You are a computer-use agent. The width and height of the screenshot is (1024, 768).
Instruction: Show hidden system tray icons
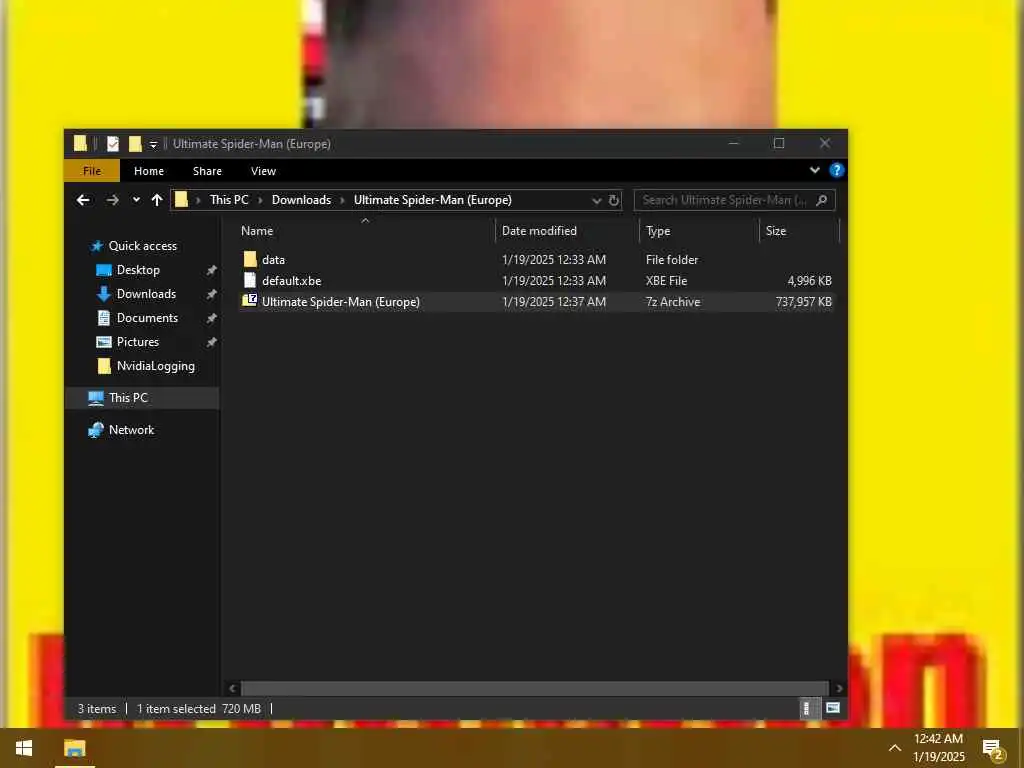click(895, 748)
